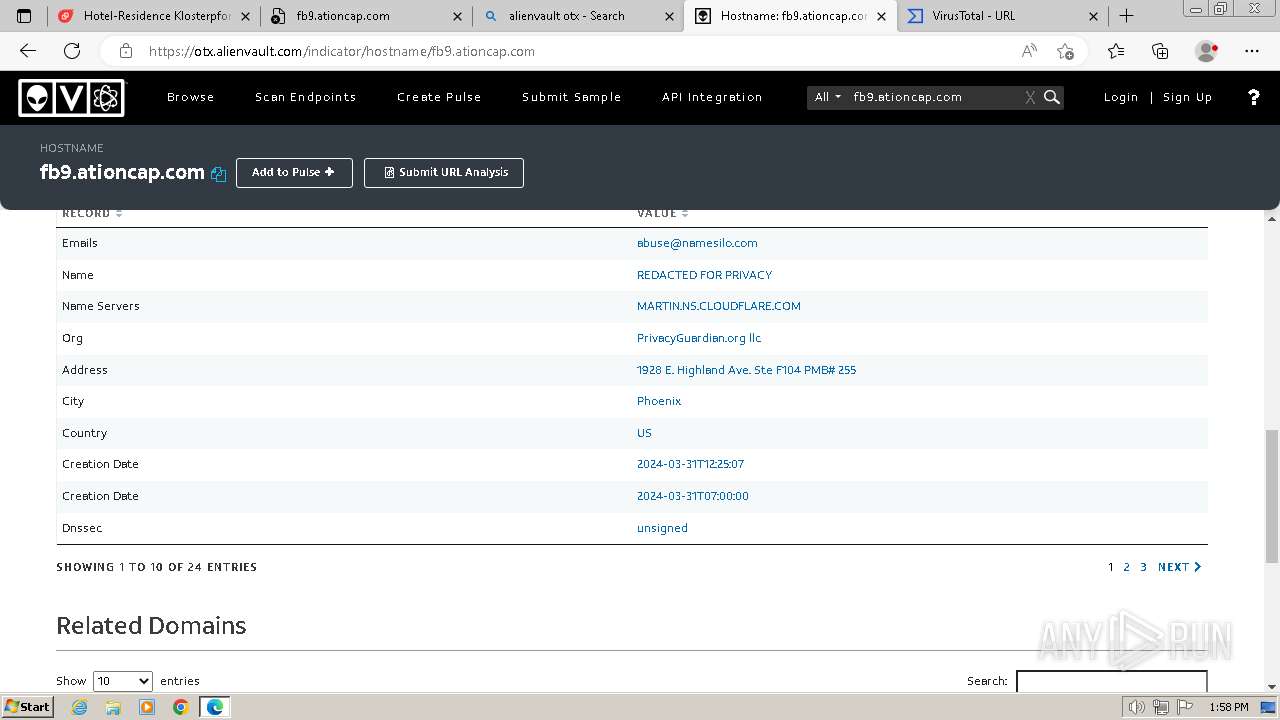Open the Favorites list icon
1280x720 pixels.
click(x=1116, y=51)
